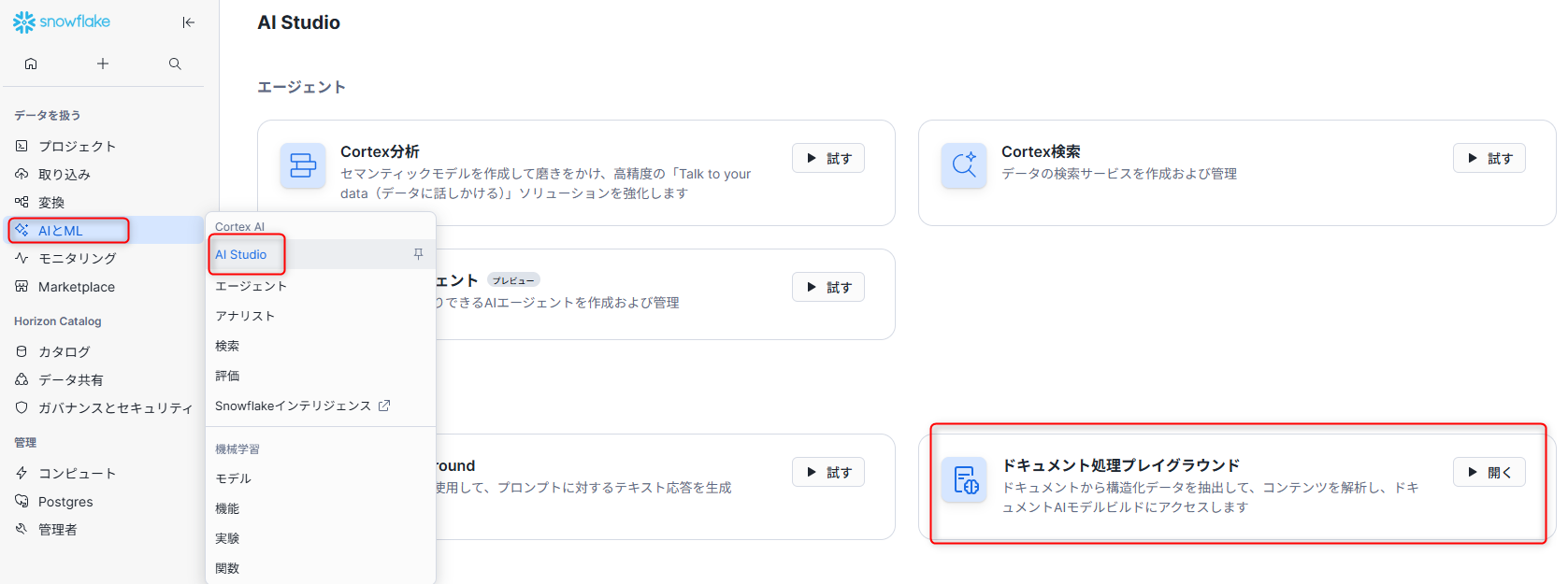Click 試す on the プレビュー agent card
This screenshot has height=584, width=1568.
[x=828, y=287]
